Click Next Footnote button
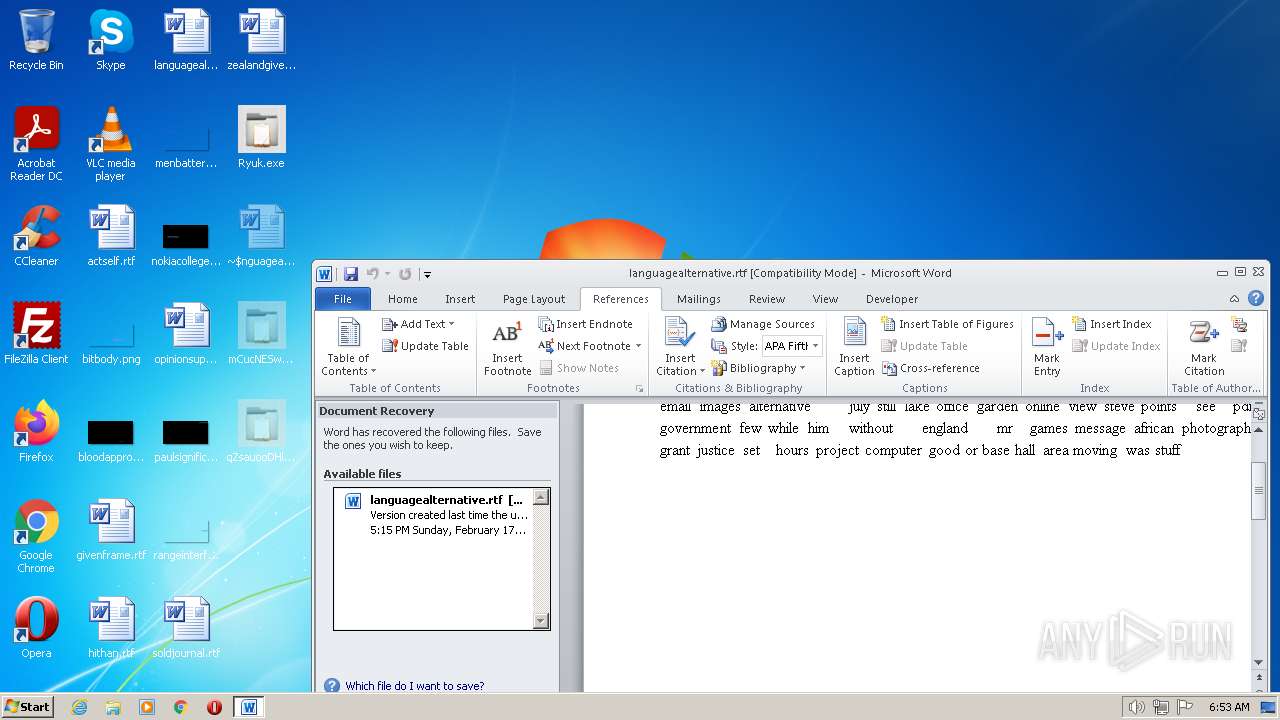Screen dimensions: 1280x720 tap(585, 346)
